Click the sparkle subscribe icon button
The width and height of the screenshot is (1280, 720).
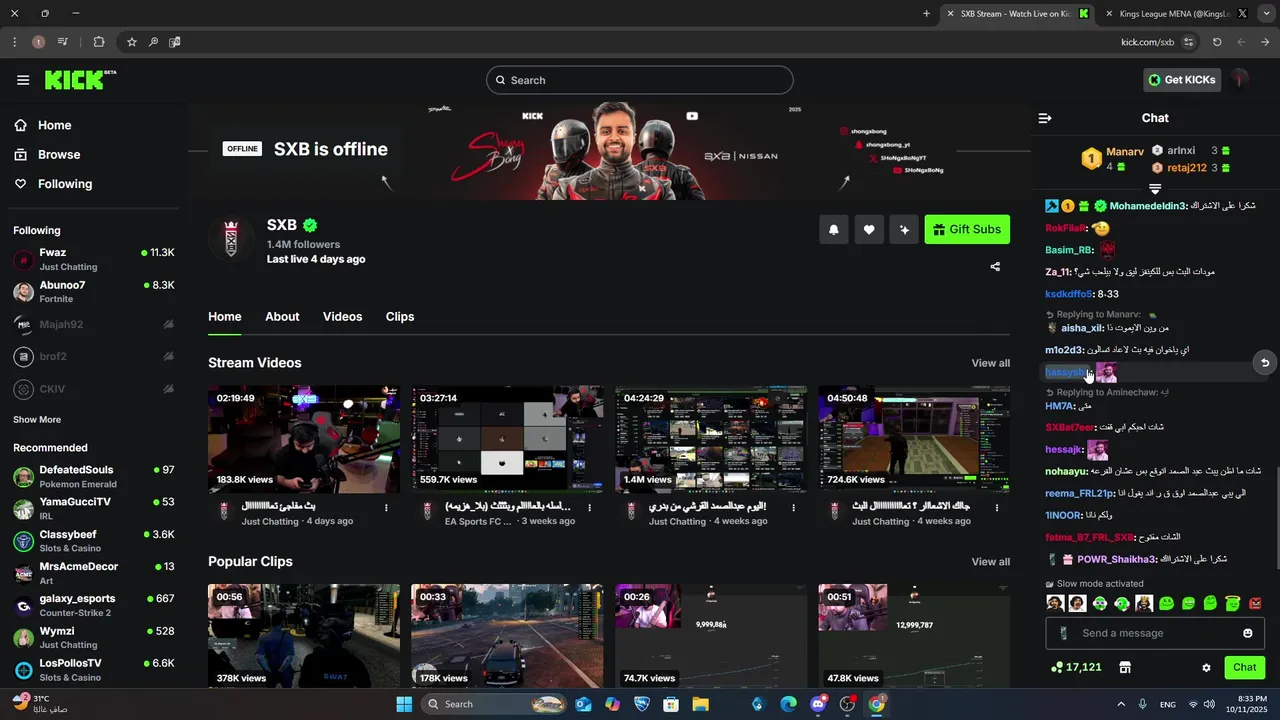tap(904, 230)
